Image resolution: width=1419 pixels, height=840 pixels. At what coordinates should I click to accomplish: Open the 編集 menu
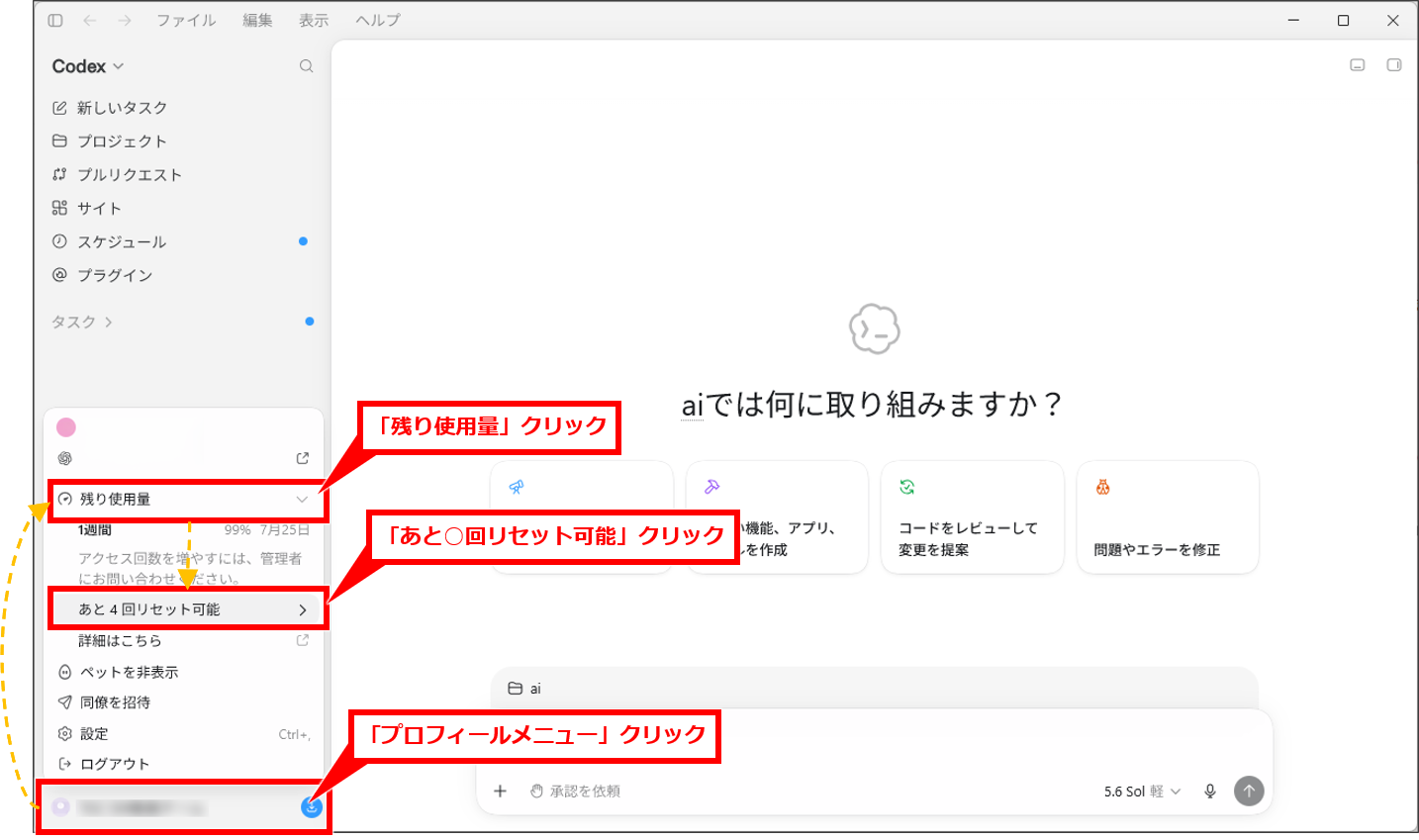(257, 20)
